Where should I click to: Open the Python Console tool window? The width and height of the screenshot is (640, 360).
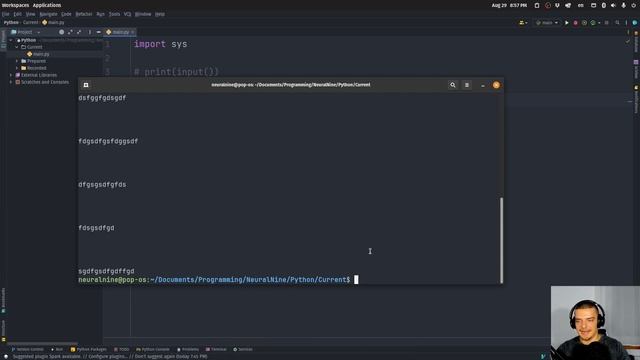pyautogui.click(x=153, y=349)
